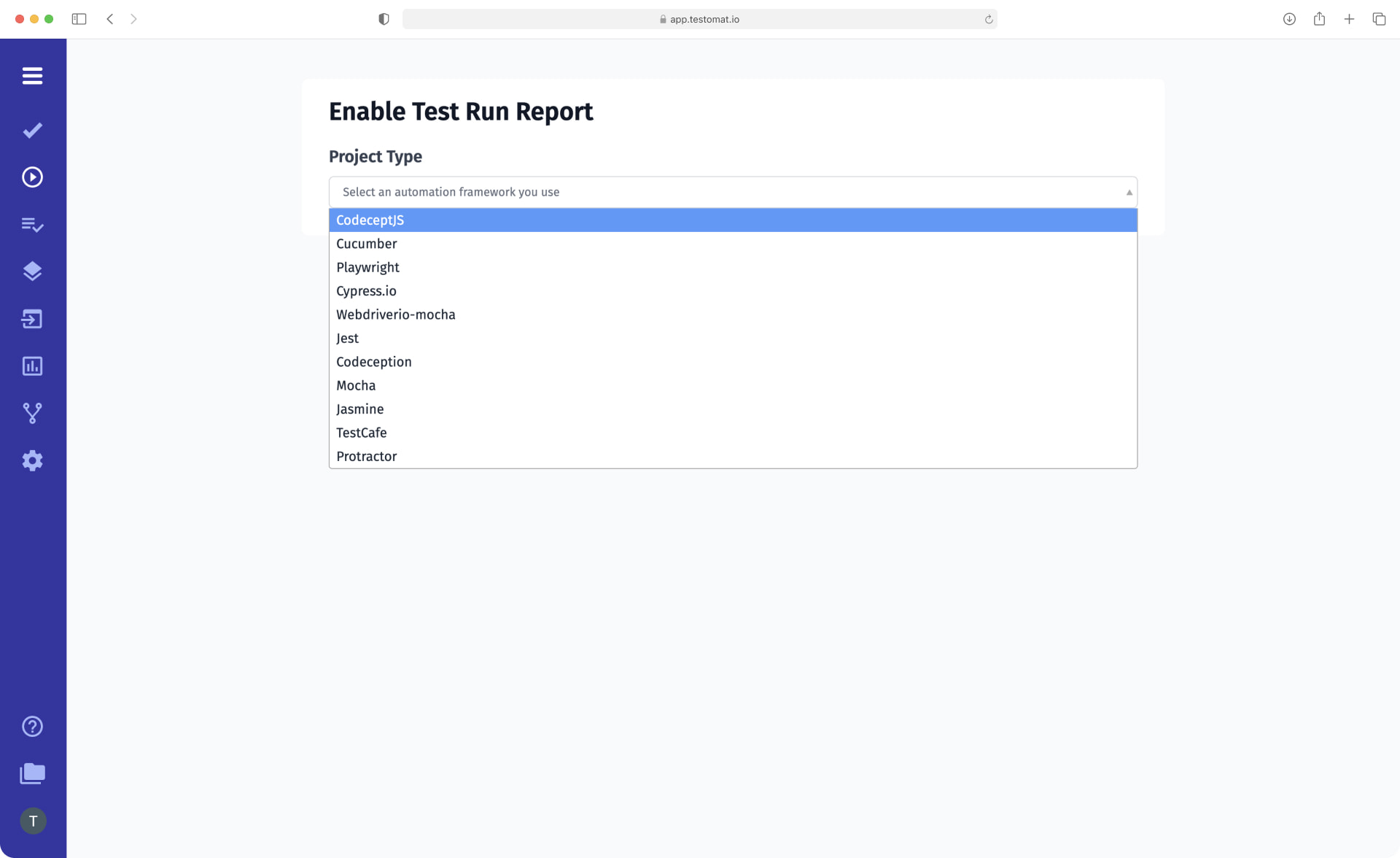Choose Protractor at the list bottom
The height and width of the screenshot is (858, 1400).
[x=366, y=455]
